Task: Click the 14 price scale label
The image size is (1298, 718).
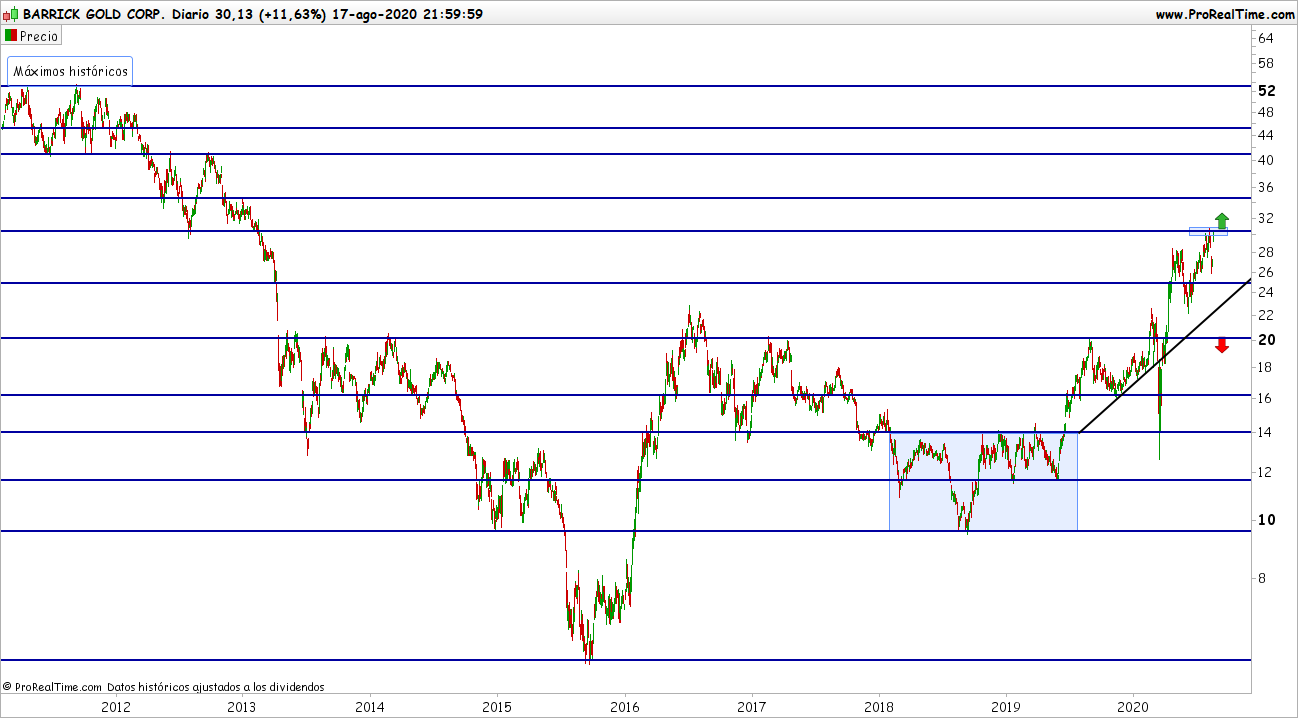Action: [x=1265, y=432]
